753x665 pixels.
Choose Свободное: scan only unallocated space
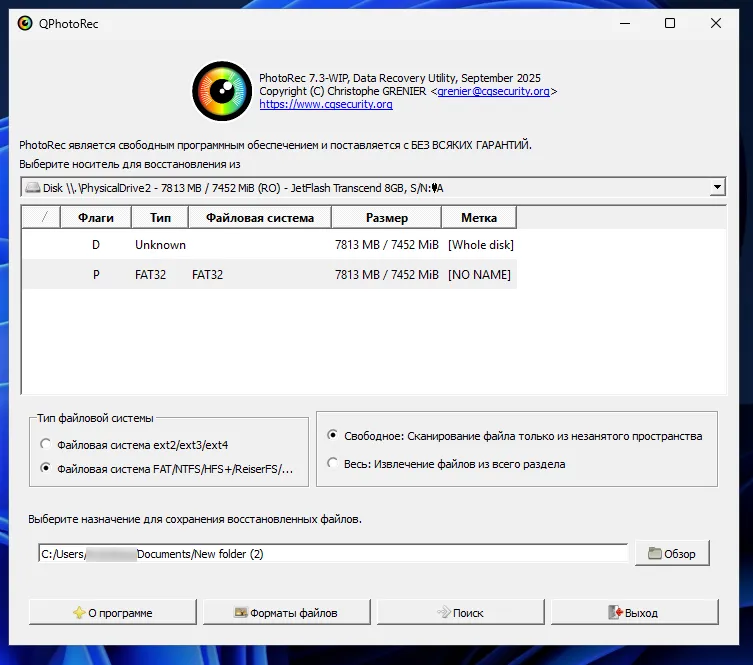[x=332, y=436]
